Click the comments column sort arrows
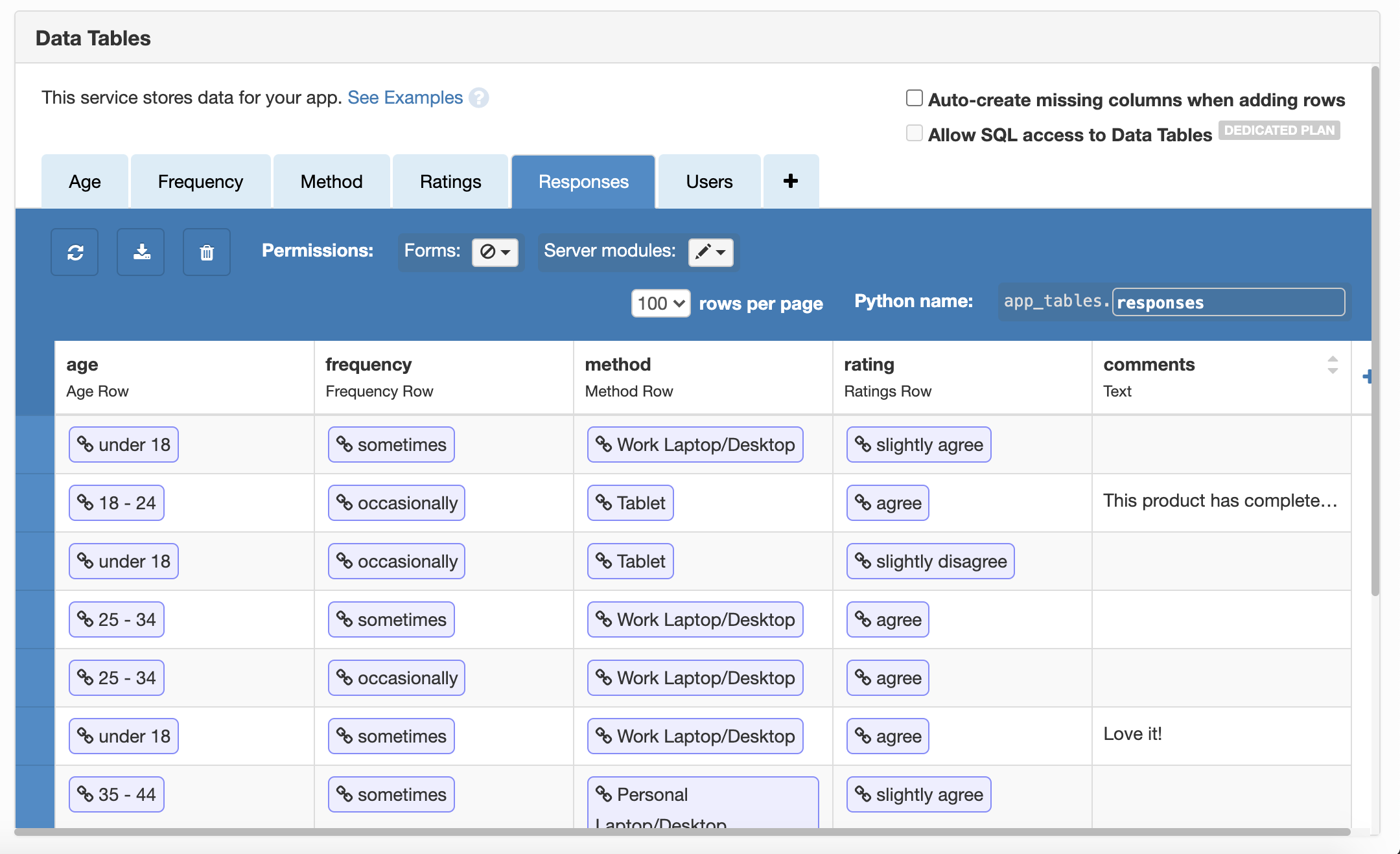The height and width of the screenshot is (854, 1400). point(1333,365)
